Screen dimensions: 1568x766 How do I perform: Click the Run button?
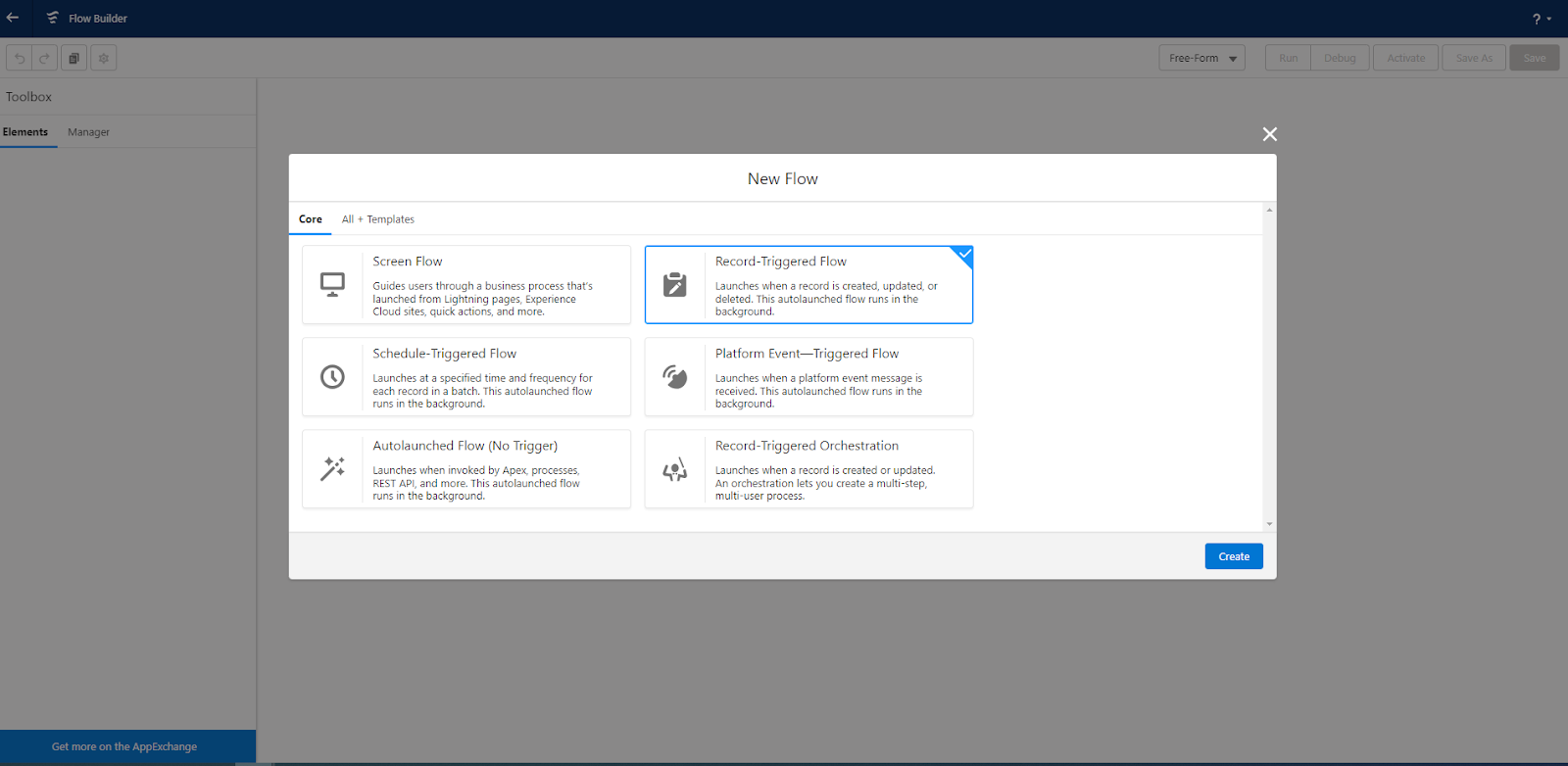[x=1288, y=58]
